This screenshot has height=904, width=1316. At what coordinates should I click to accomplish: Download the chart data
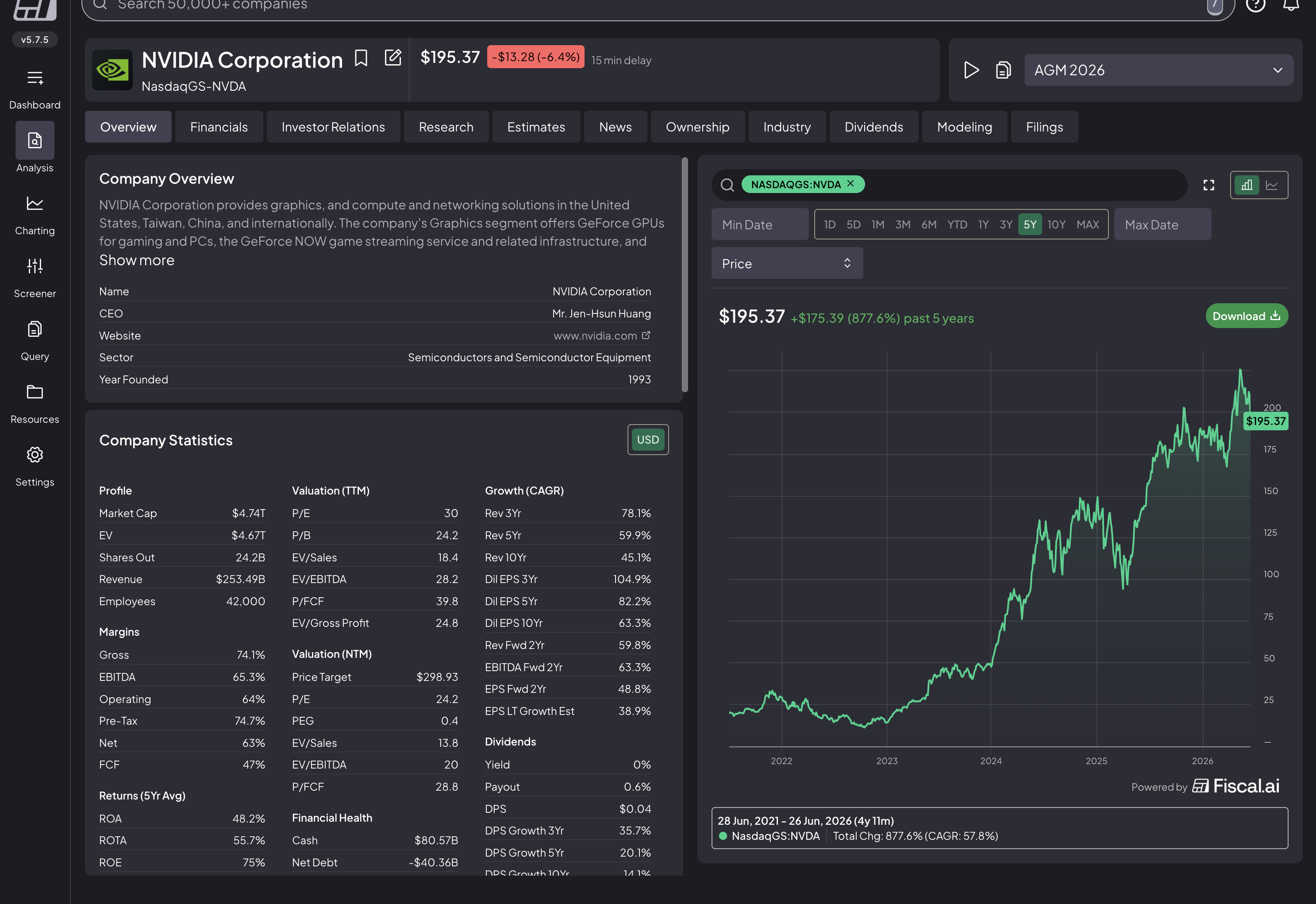[1247, 316]
